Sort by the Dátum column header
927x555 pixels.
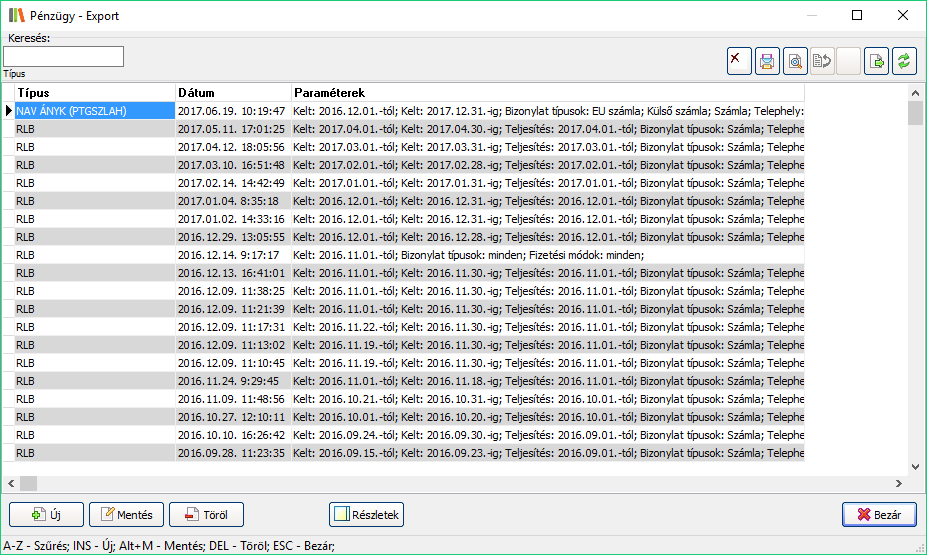tap(232, 93)
